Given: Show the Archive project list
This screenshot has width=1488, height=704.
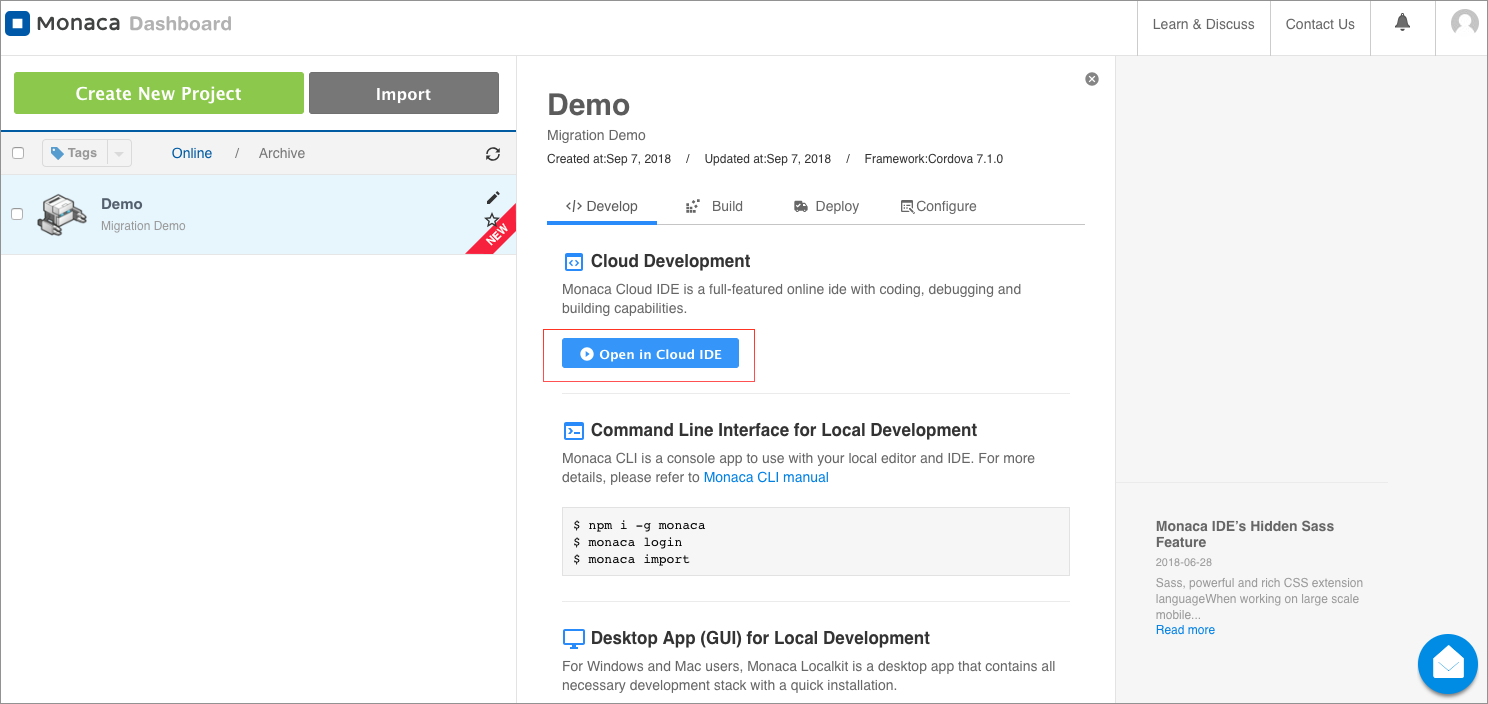Looking at the screenshot, I should (x=282, y=153).
